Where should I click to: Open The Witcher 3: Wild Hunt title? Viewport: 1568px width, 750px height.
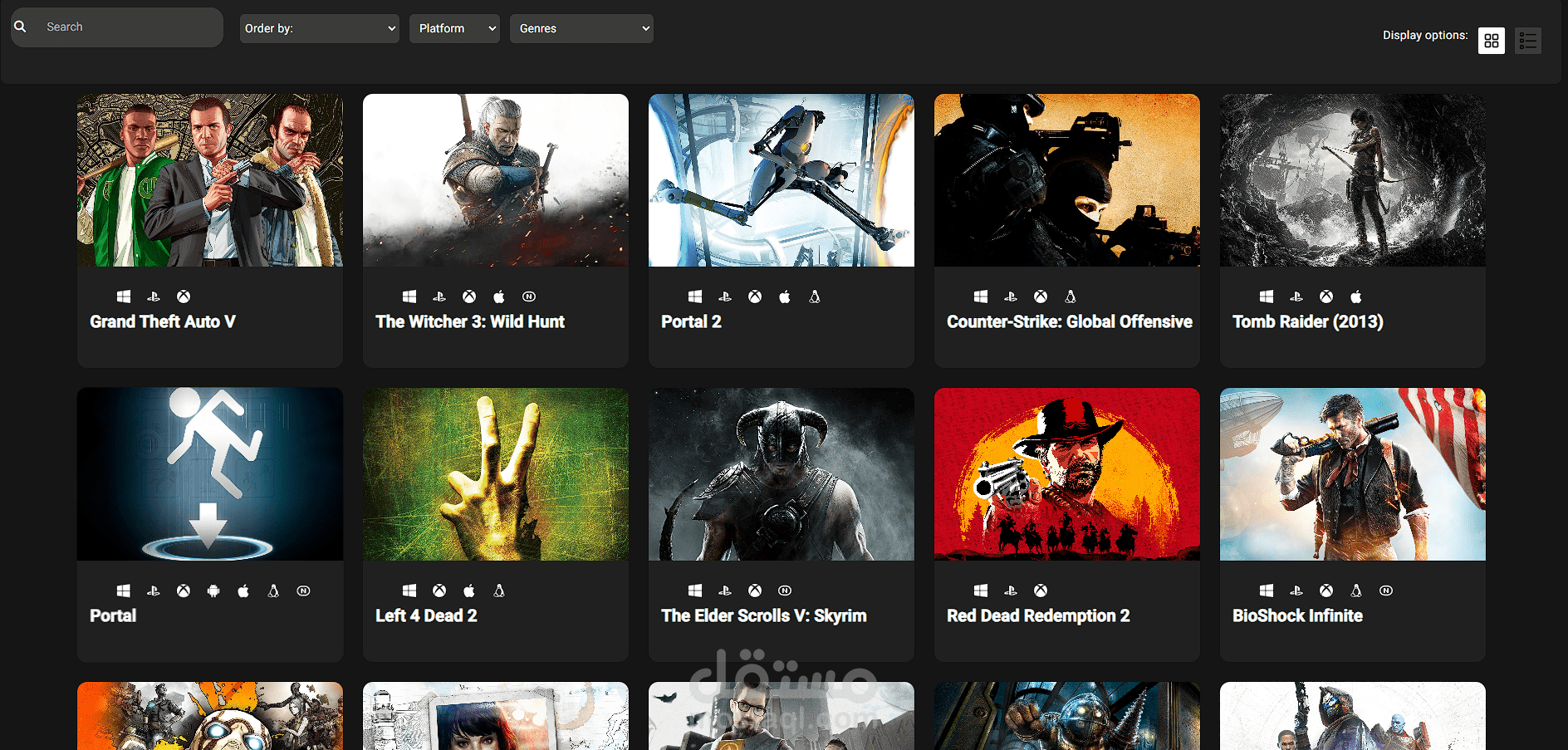click(470, 321)
